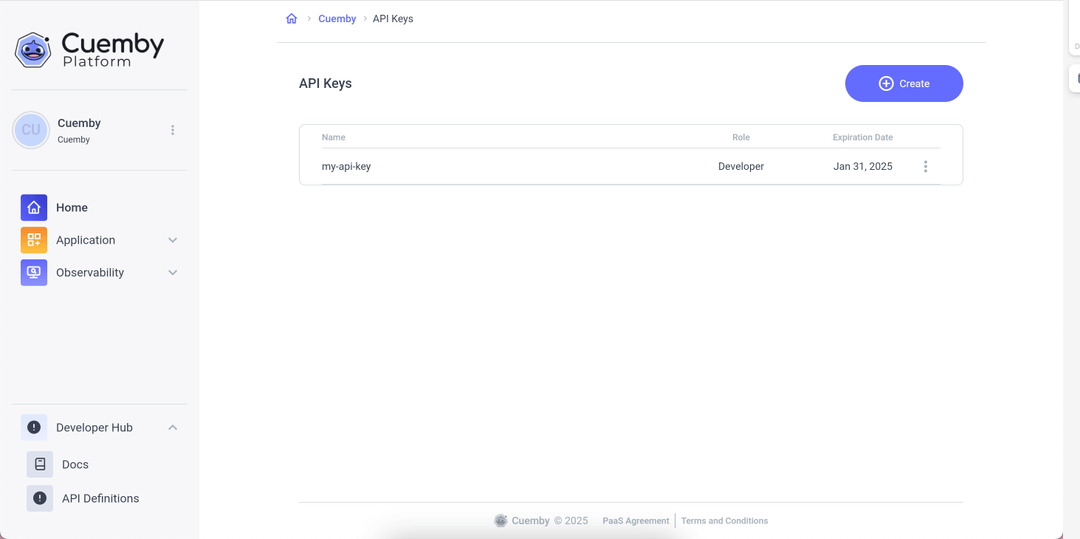
Task: Expand the Observability menu chevron
Action: click(173, 273)
